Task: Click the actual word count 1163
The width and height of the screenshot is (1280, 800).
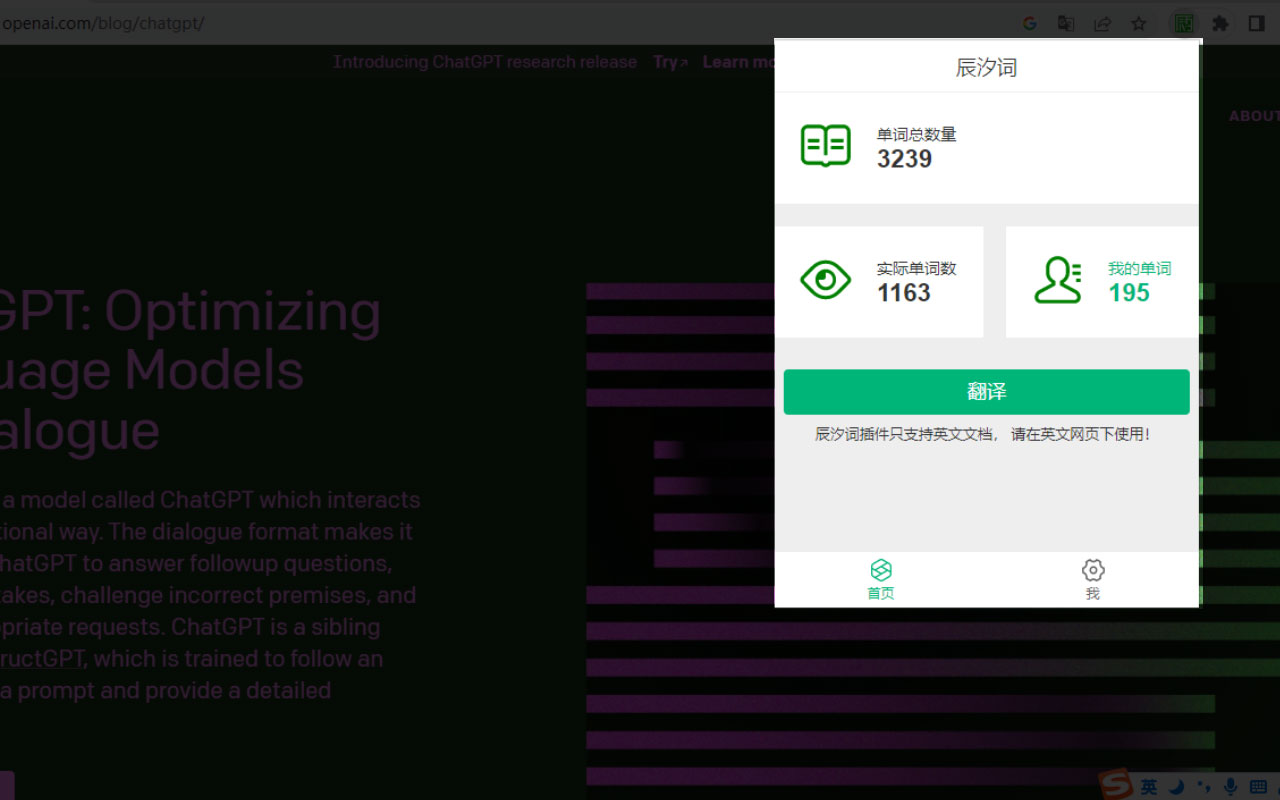Action: point(904,293)
